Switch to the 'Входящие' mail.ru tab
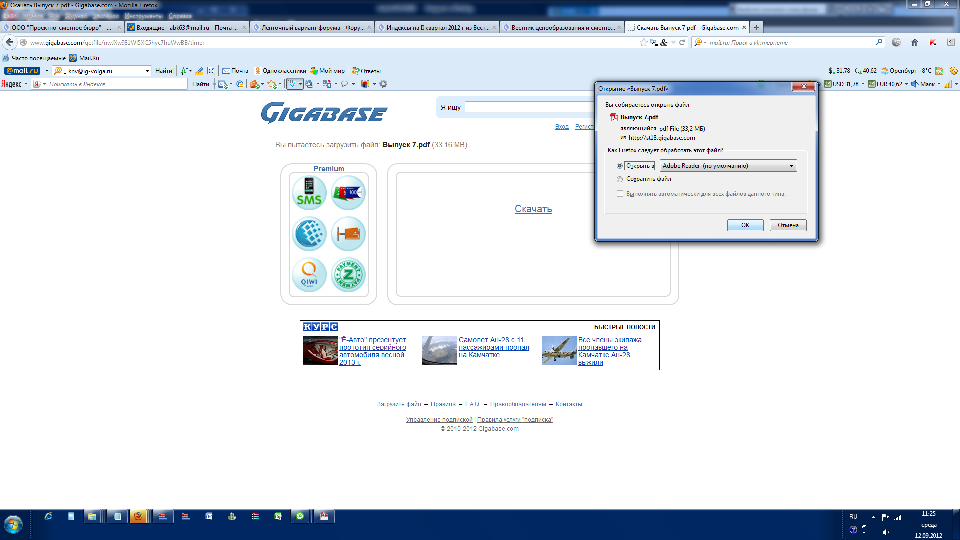Screen dimensions: 960x540 [187, 28]
